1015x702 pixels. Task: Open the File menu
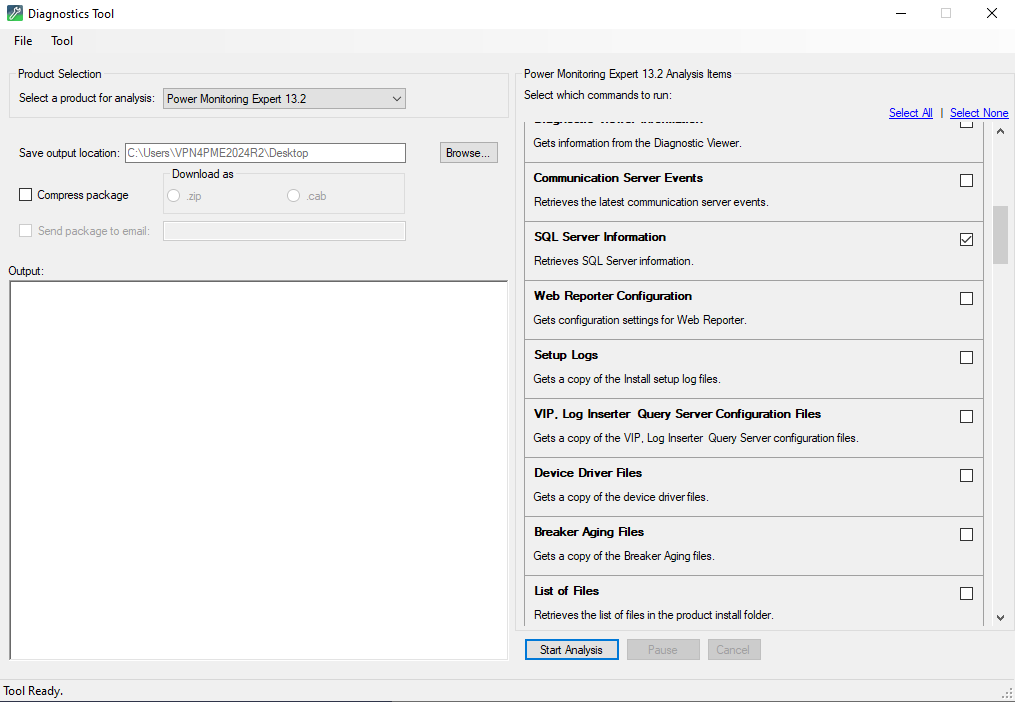tap(23, 41)
